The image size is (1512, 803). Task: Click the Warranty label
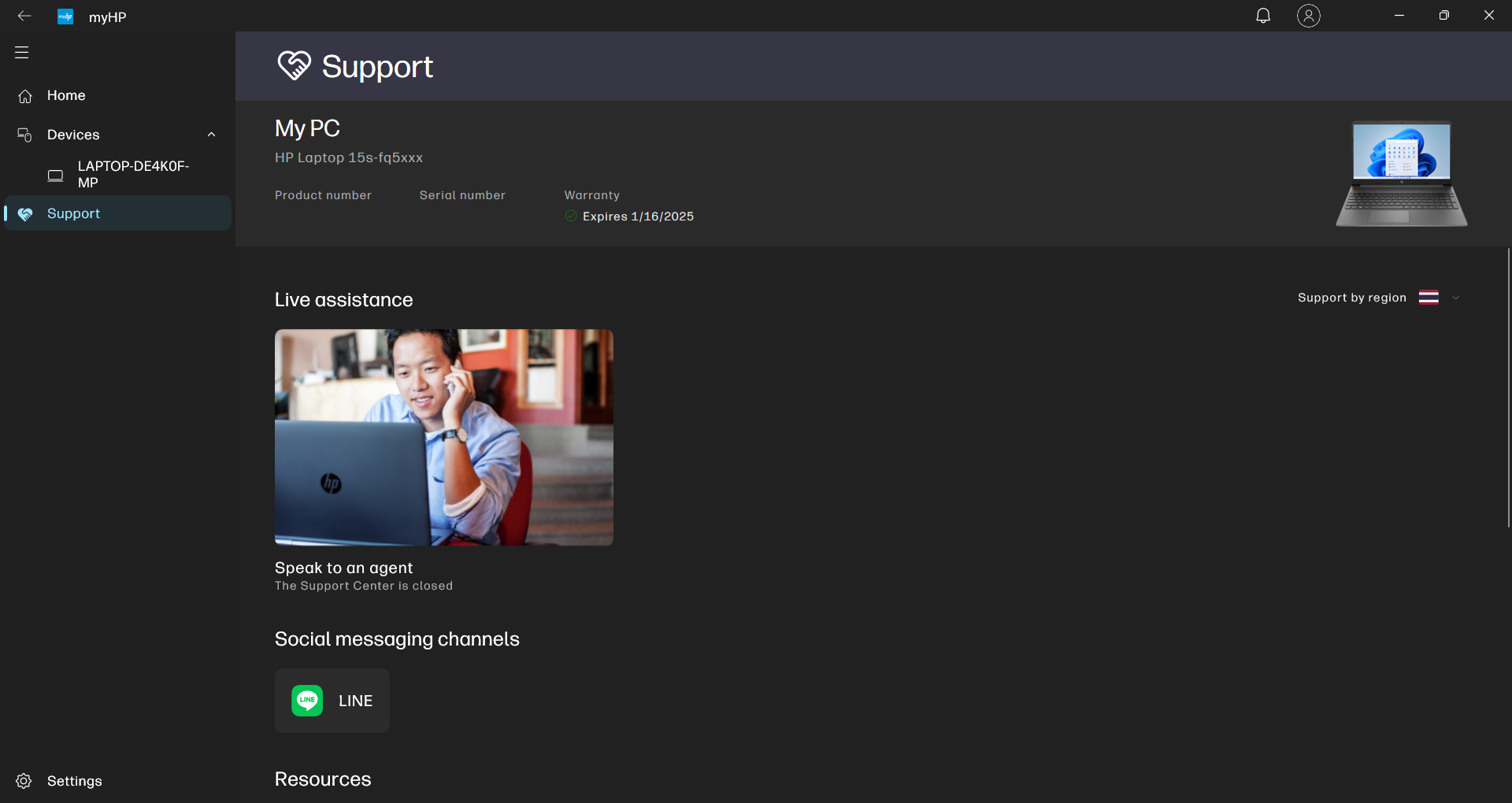pos(592,195)
